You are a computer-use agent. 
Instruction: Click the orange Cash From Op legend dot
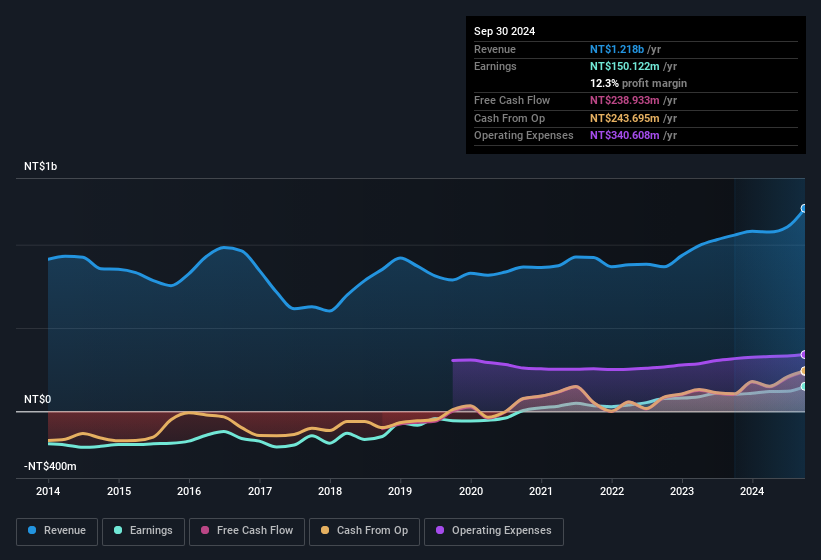click(x=325, y=530)
